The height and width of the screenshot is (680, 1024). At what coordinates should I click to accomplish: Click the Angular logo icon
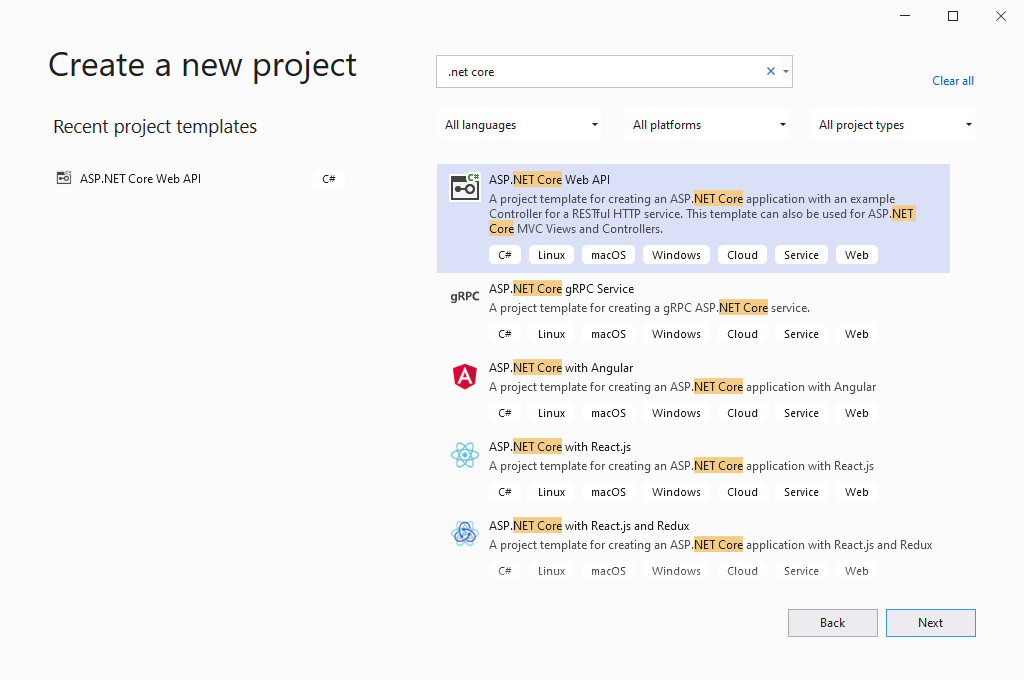point(465,376)
